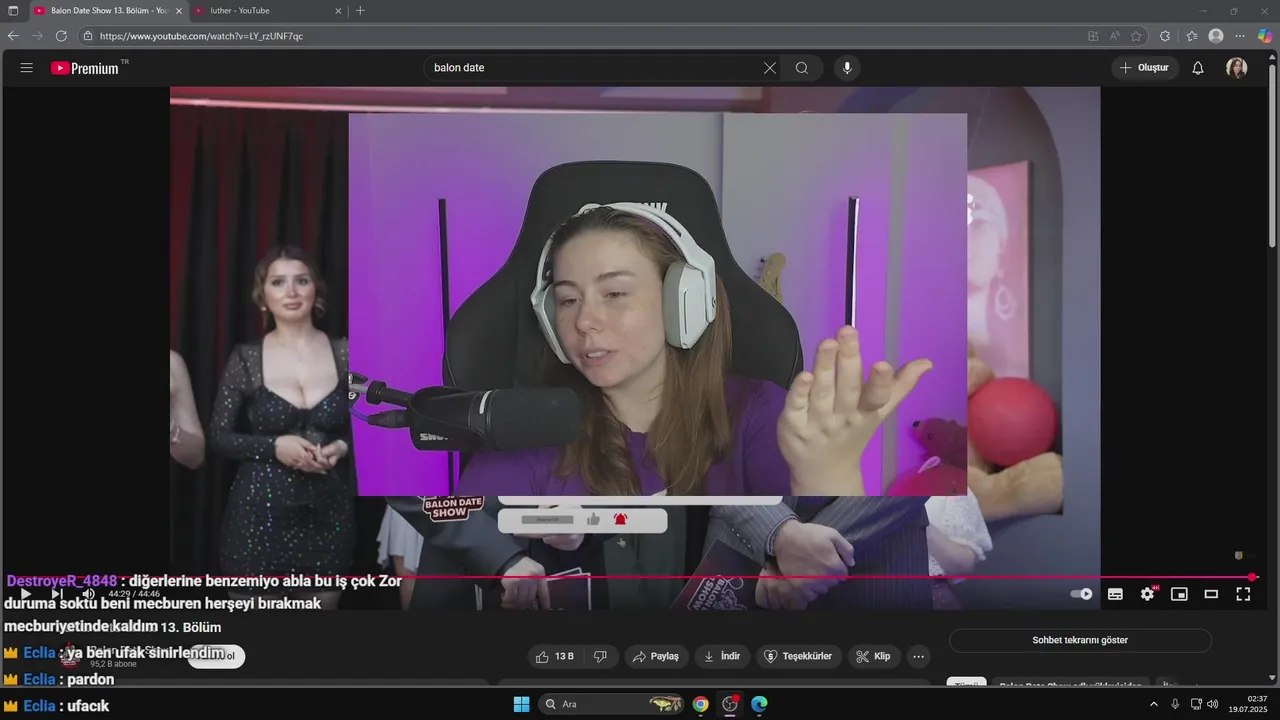This screenshot has height=720, width=1280.
Task: Click the İndir download button
Action: click(722, 656)
